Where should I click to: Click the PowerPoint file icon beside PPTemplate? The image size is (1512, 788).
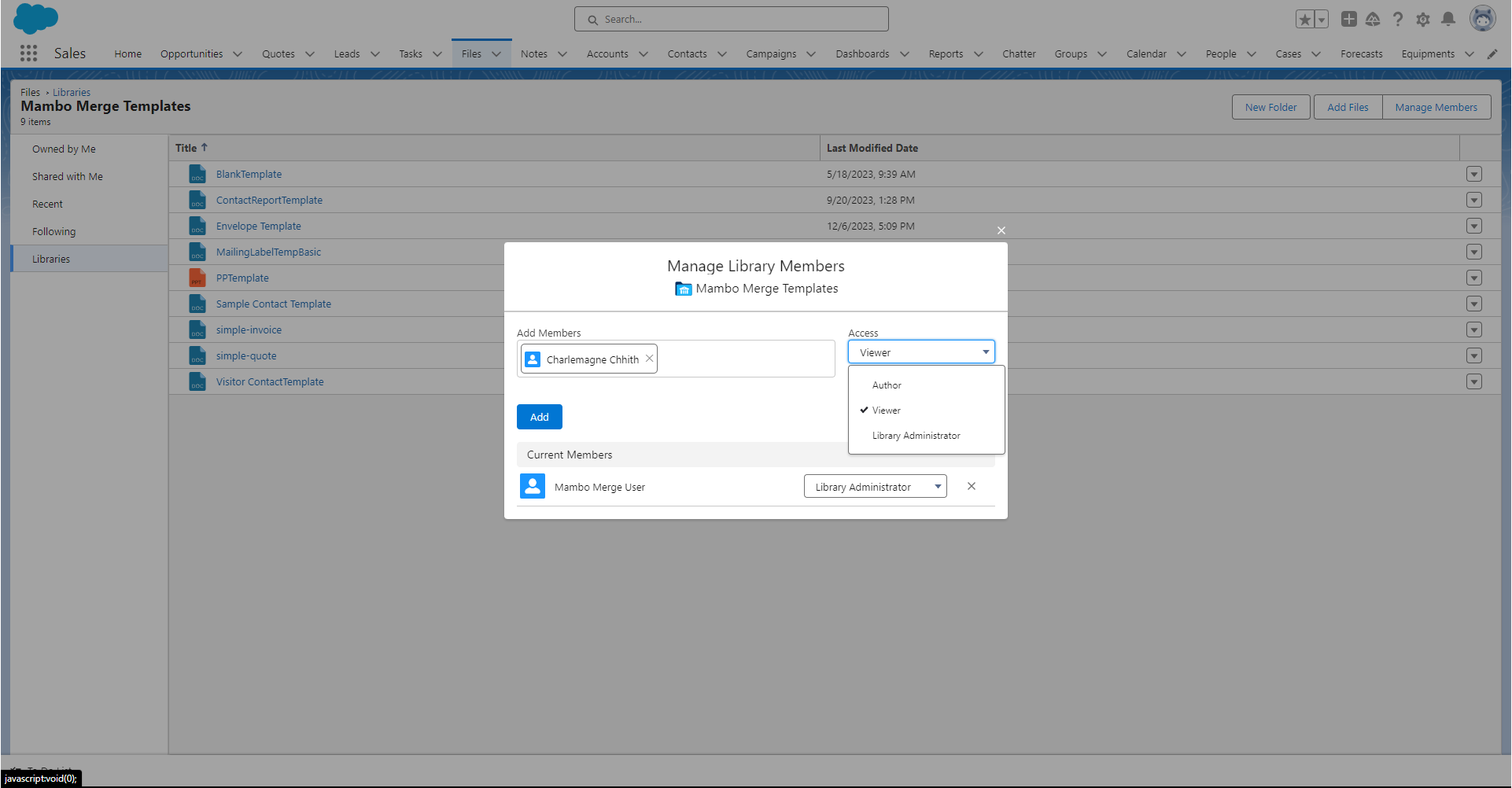coord(197,278)
